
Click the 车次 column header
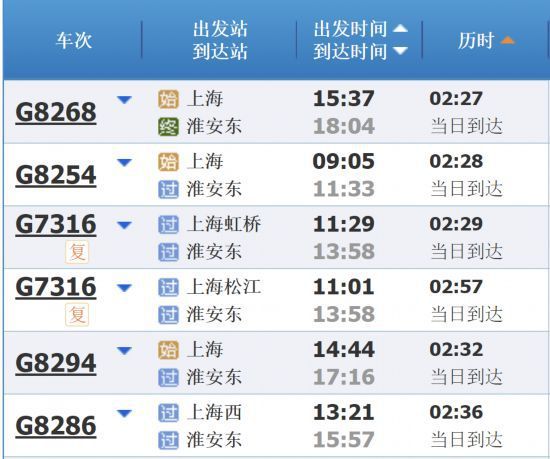(x=74, y=40)
